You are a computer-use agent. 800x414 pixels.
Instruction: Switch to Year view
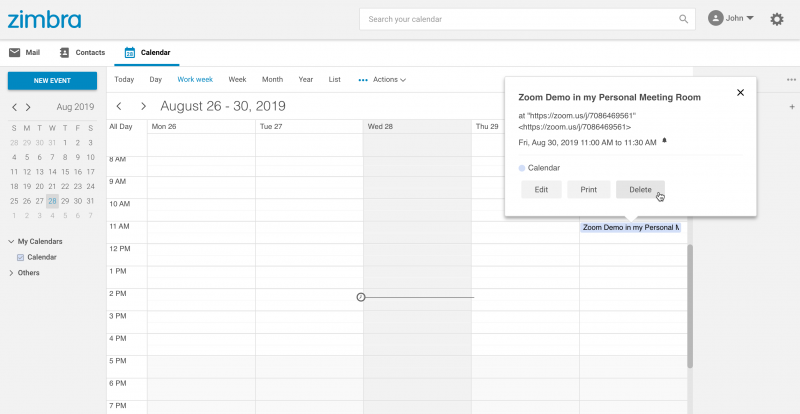pos(306,80)
